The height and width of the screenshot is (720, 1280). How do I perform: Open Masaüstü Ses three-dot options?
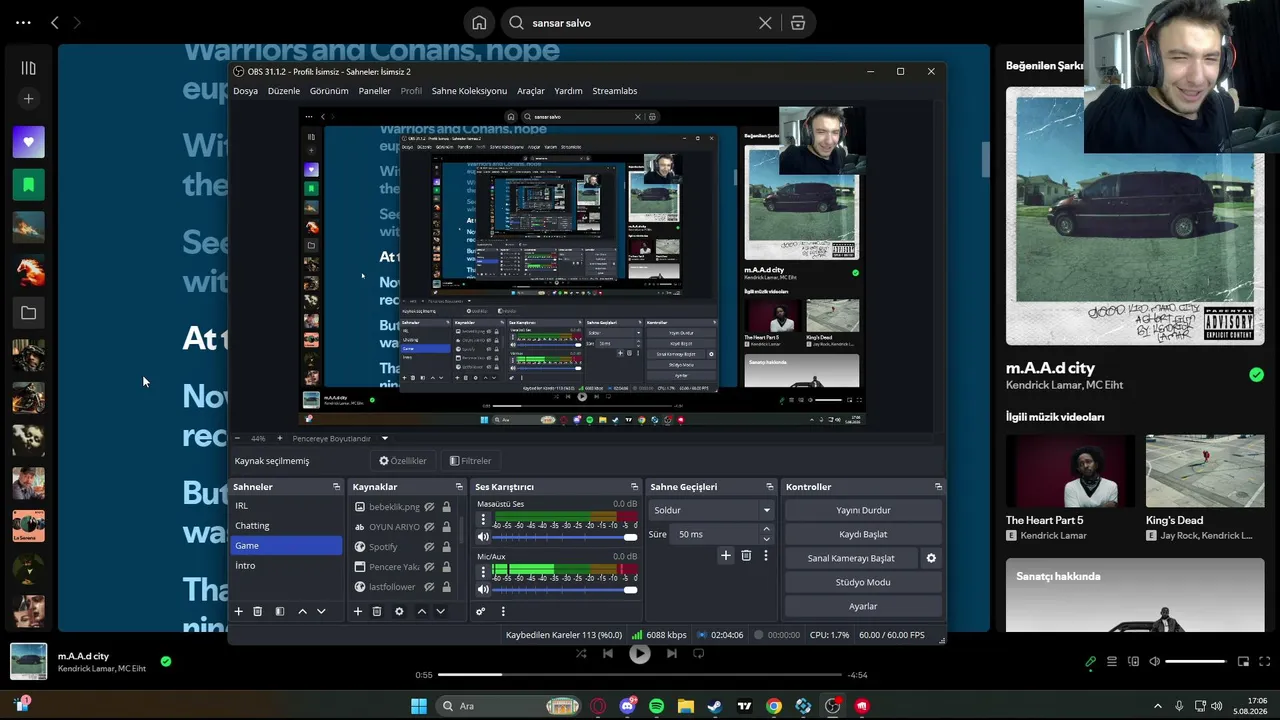[x=483, y=520]
